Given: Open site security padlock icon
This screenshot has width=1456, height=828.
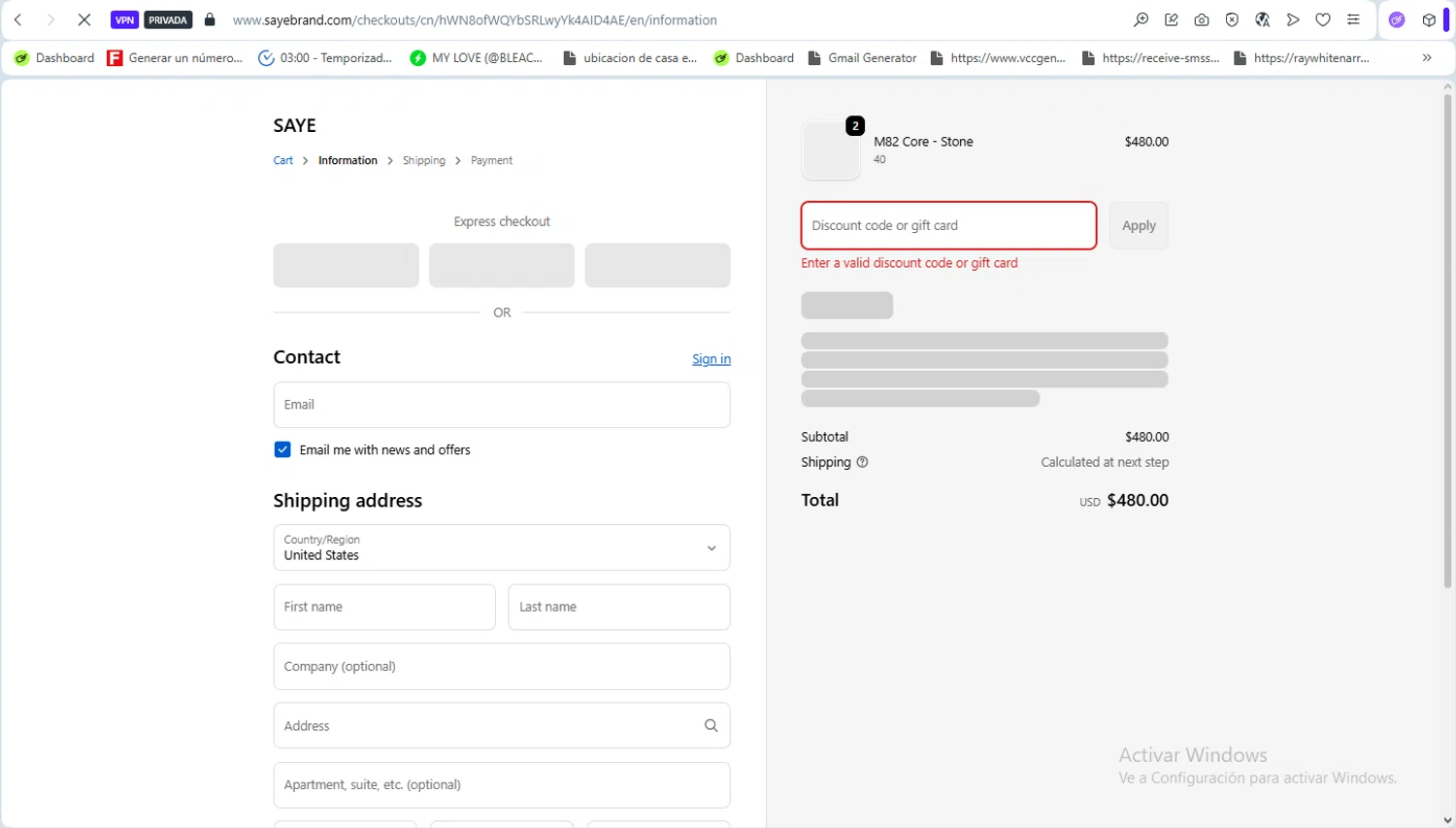Looking at the screenshot, I should tap(210, 19).
